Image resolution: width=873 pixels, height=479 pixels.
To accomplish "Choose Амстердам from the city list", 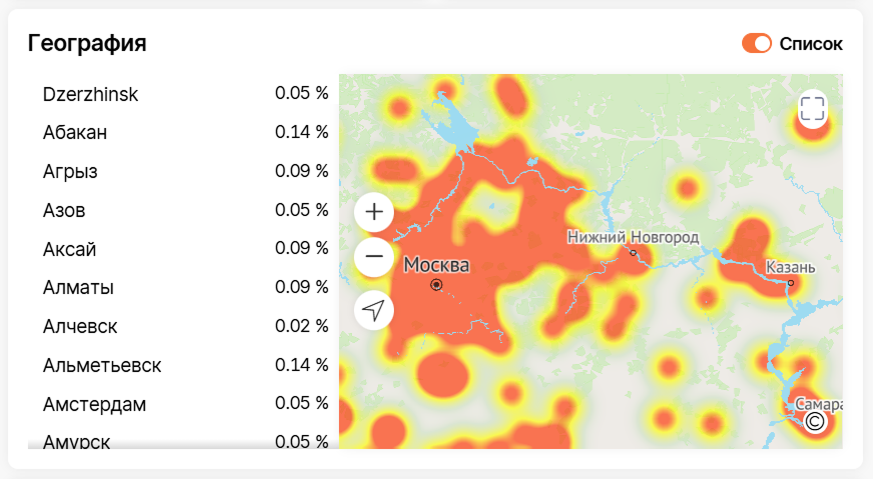I will click(94, 404).
